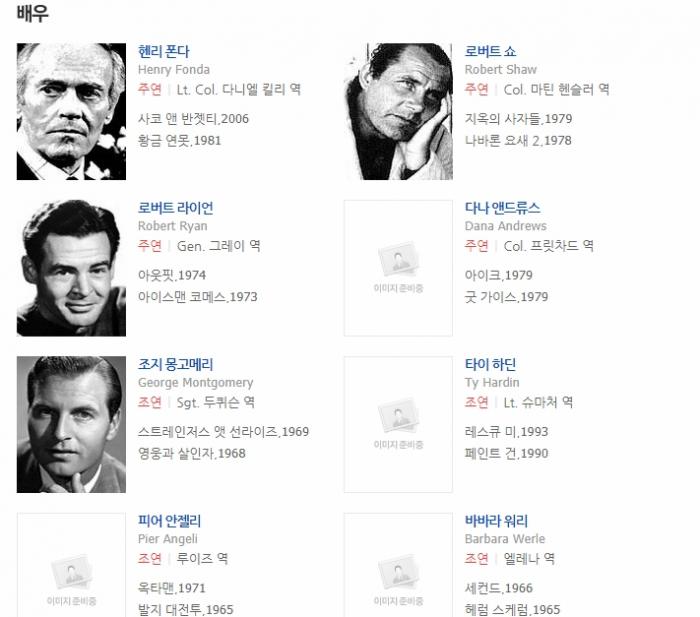The height and width of the screenshot is (617, 700).
Task: Open the 타이 하딘 actor link
Action: coord(490,365)
